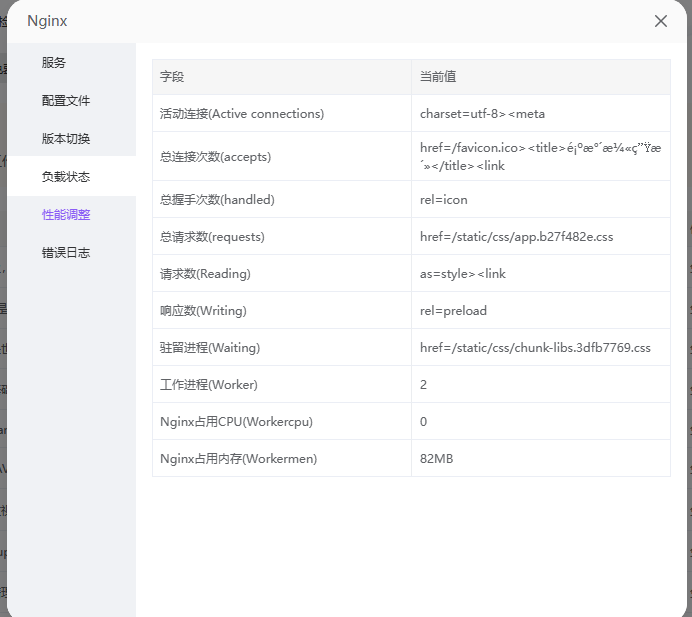Image resolution: width=692 pixels, height=617 pixels.
Task: Select 活动连接(Active connections) field cell
Action: coord(282,113)
